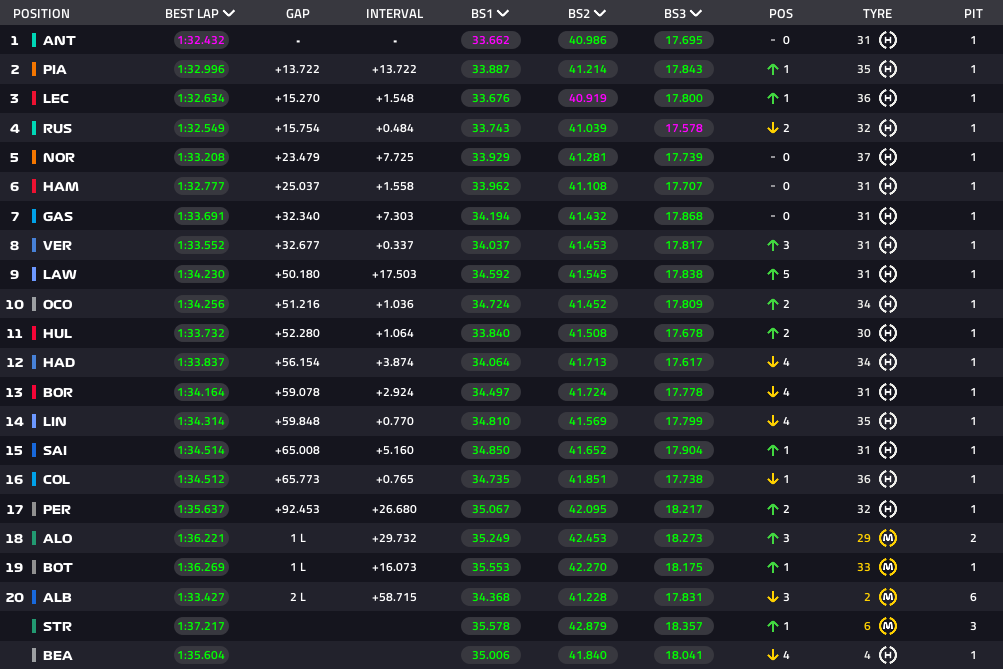Click the medium tyre icon for ALO
This screenshot has width=1003, height=669.
pyautogui.click(x=887, y=539)
